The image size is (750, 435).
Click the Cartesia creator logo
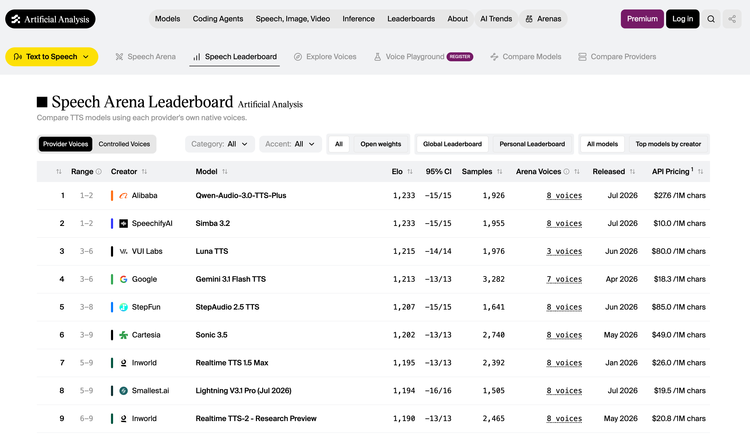click(123, 335)
